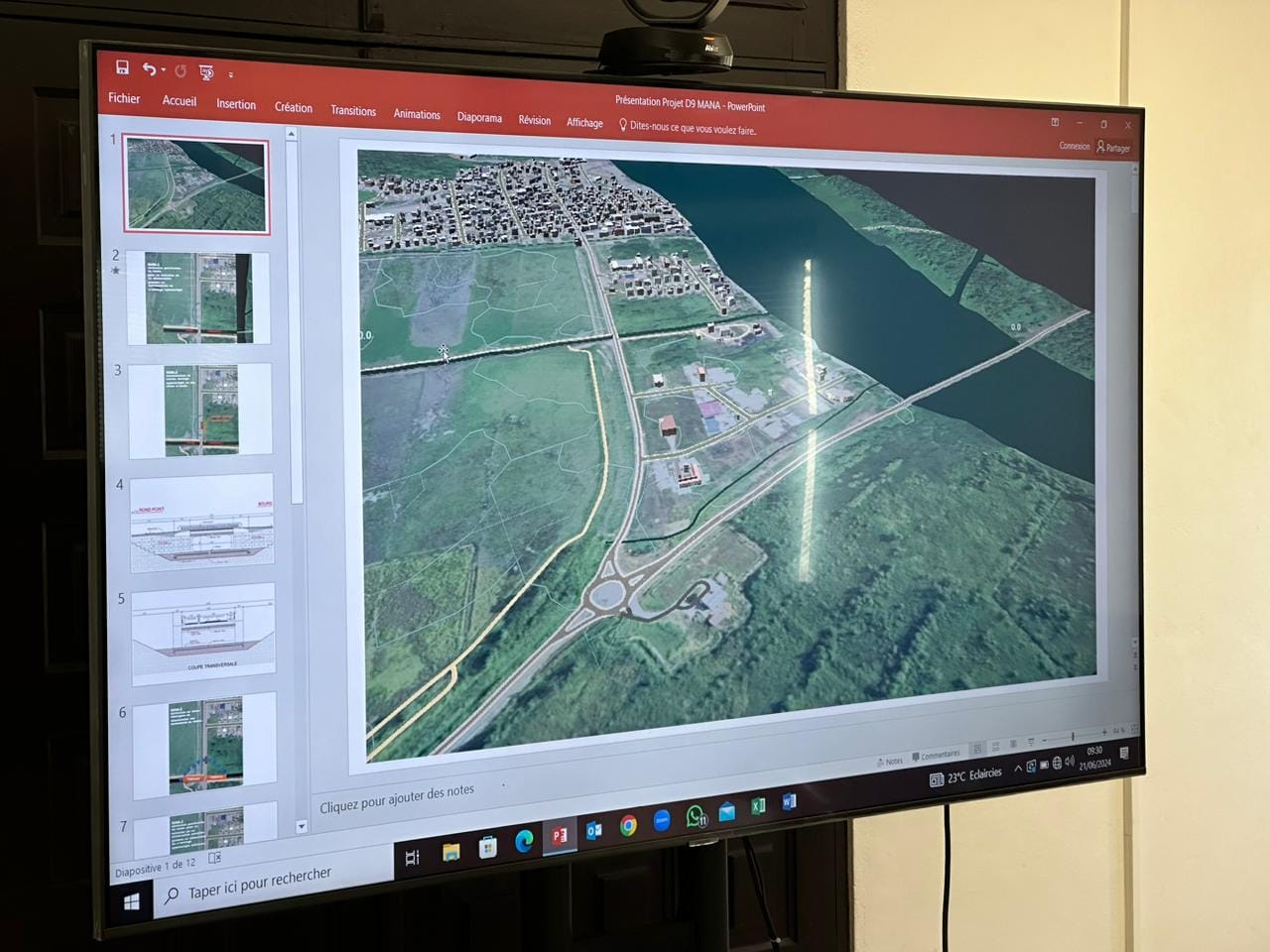The width and height of the screenshot is (1270, 952).
Task: Click the Connexion sign-in link
Action: click(1075, 146)
